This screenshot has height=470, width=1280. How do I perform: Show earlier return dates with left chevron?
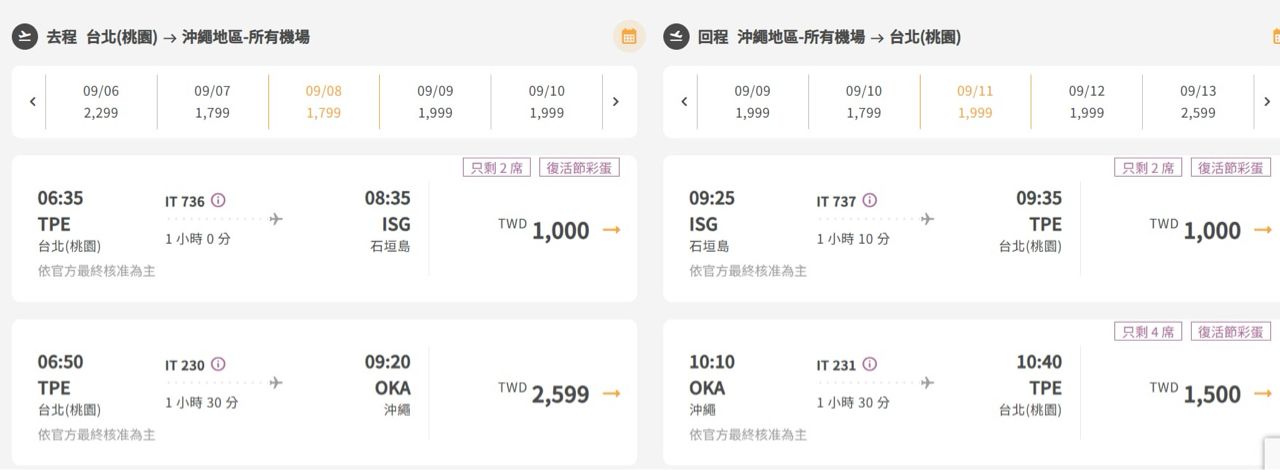[684, 101]
